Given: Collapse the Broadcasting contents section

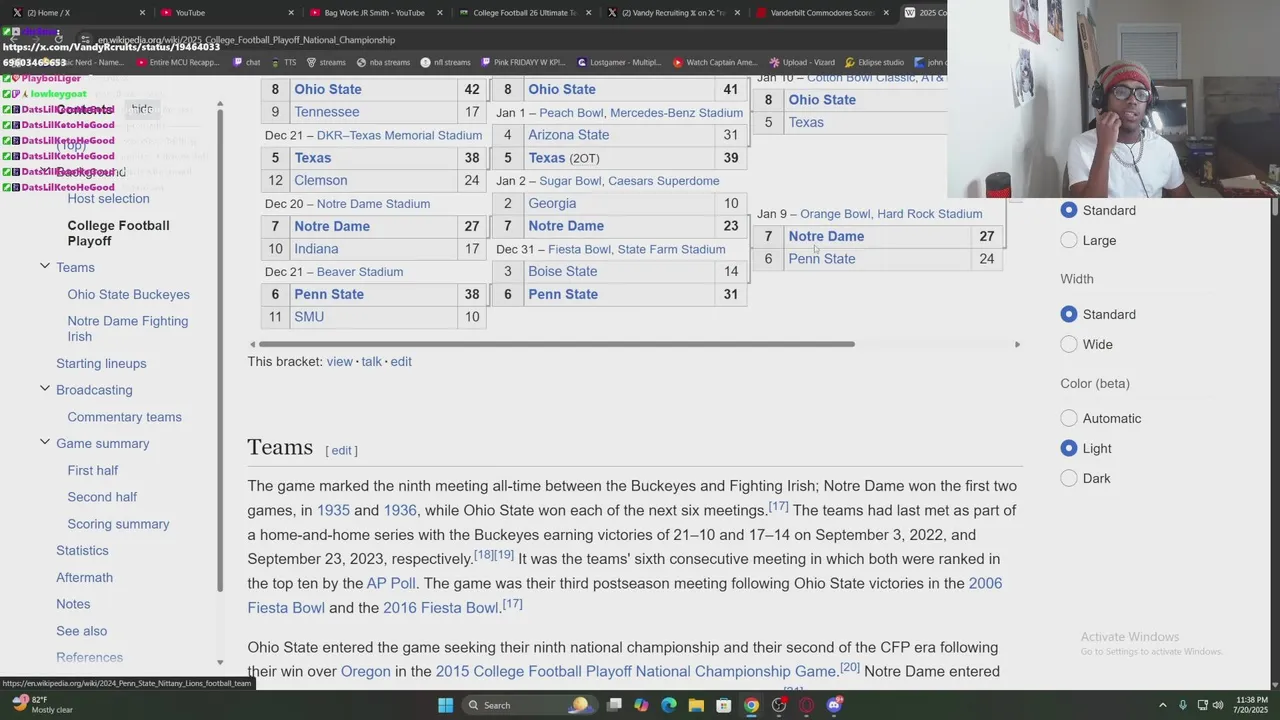Looking at the screenshot, I should pos(45,388).
